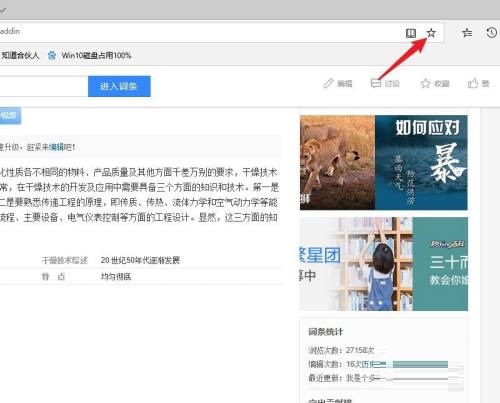Click the reading view book icon
This screenshot has height=403, width=500.
(411, 33)
